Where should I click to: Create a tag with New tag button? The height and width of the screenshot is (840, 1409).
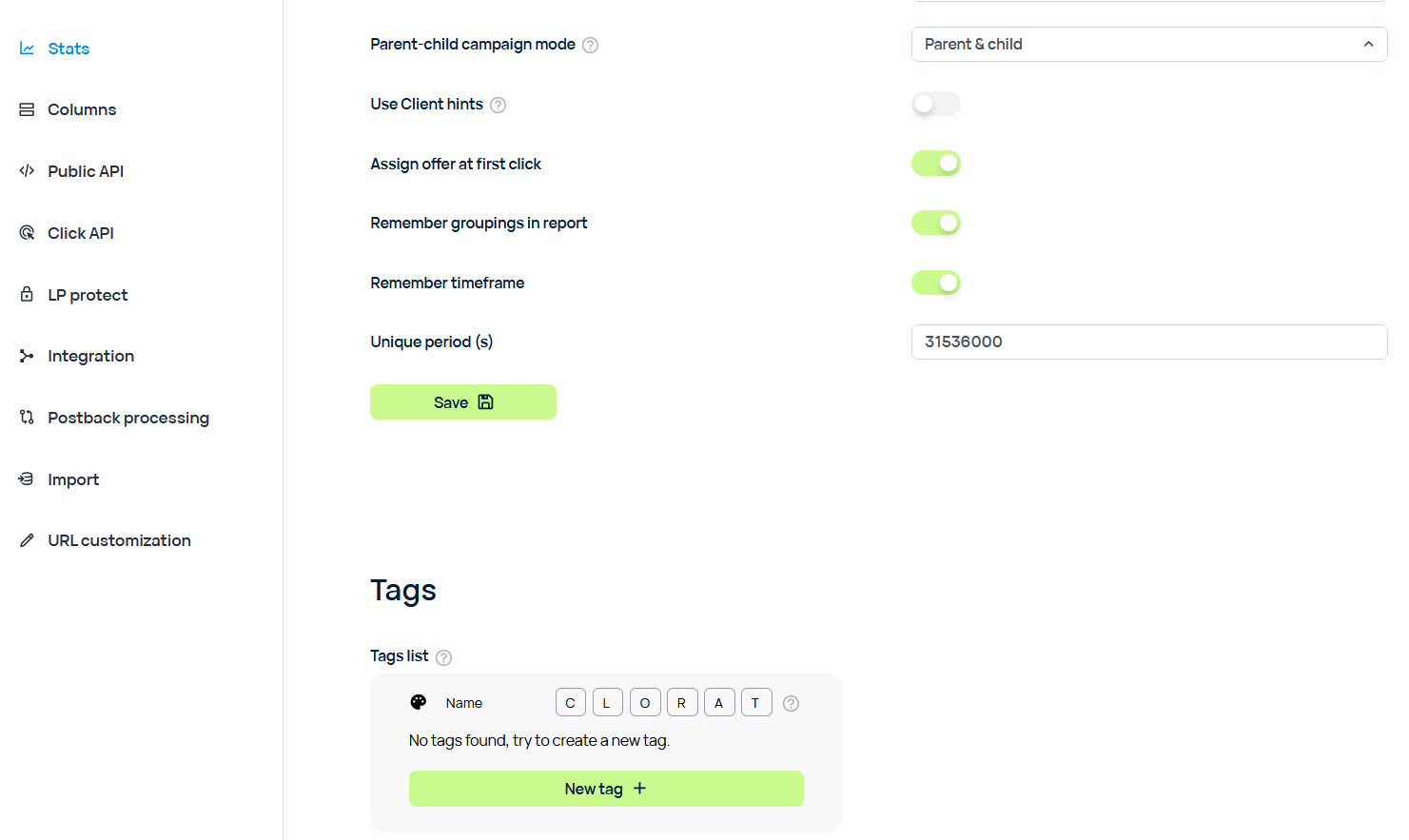tap(606, 789)
